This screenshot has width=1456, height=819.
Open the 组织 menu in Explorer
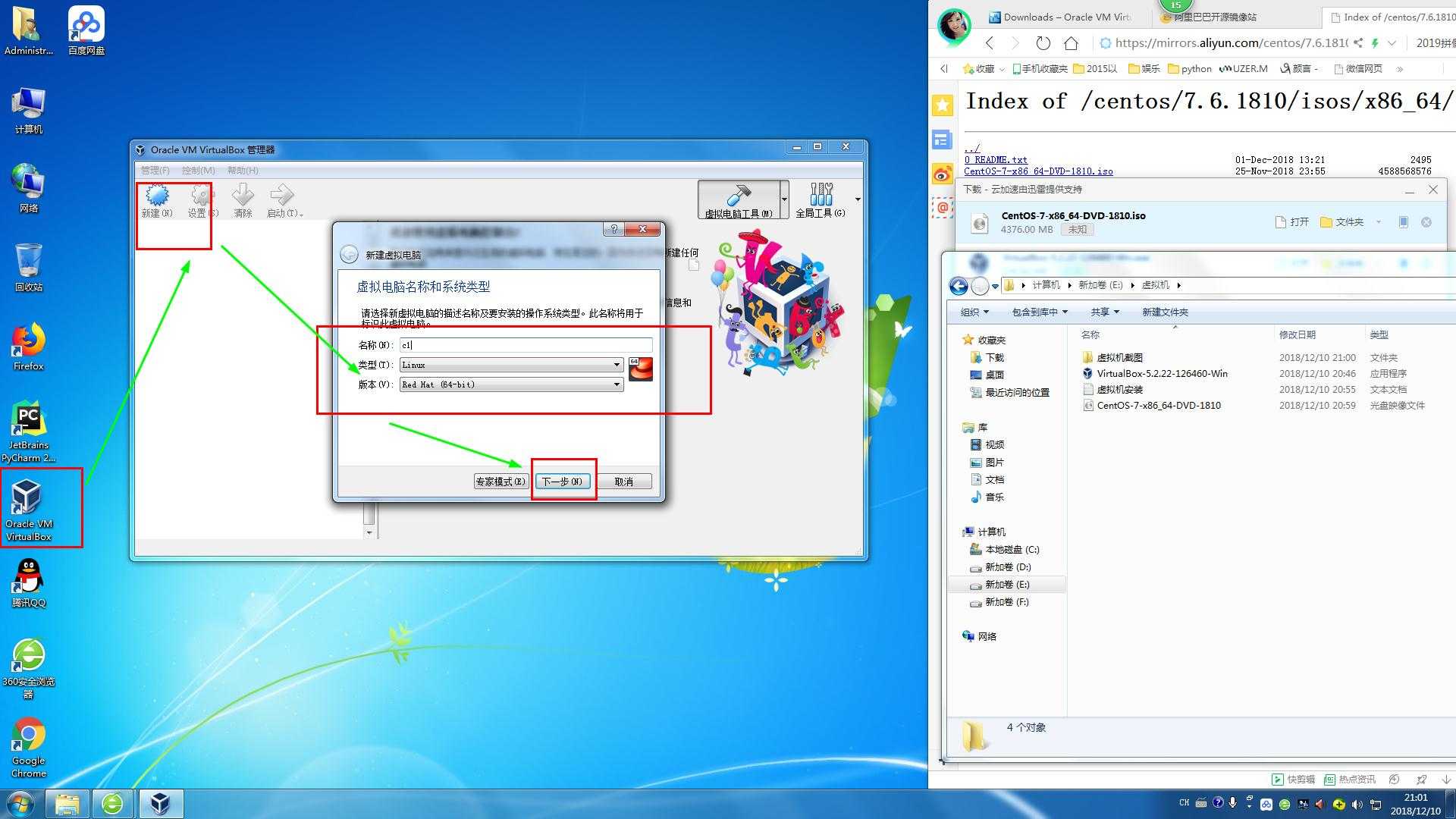tap(974, 312)
